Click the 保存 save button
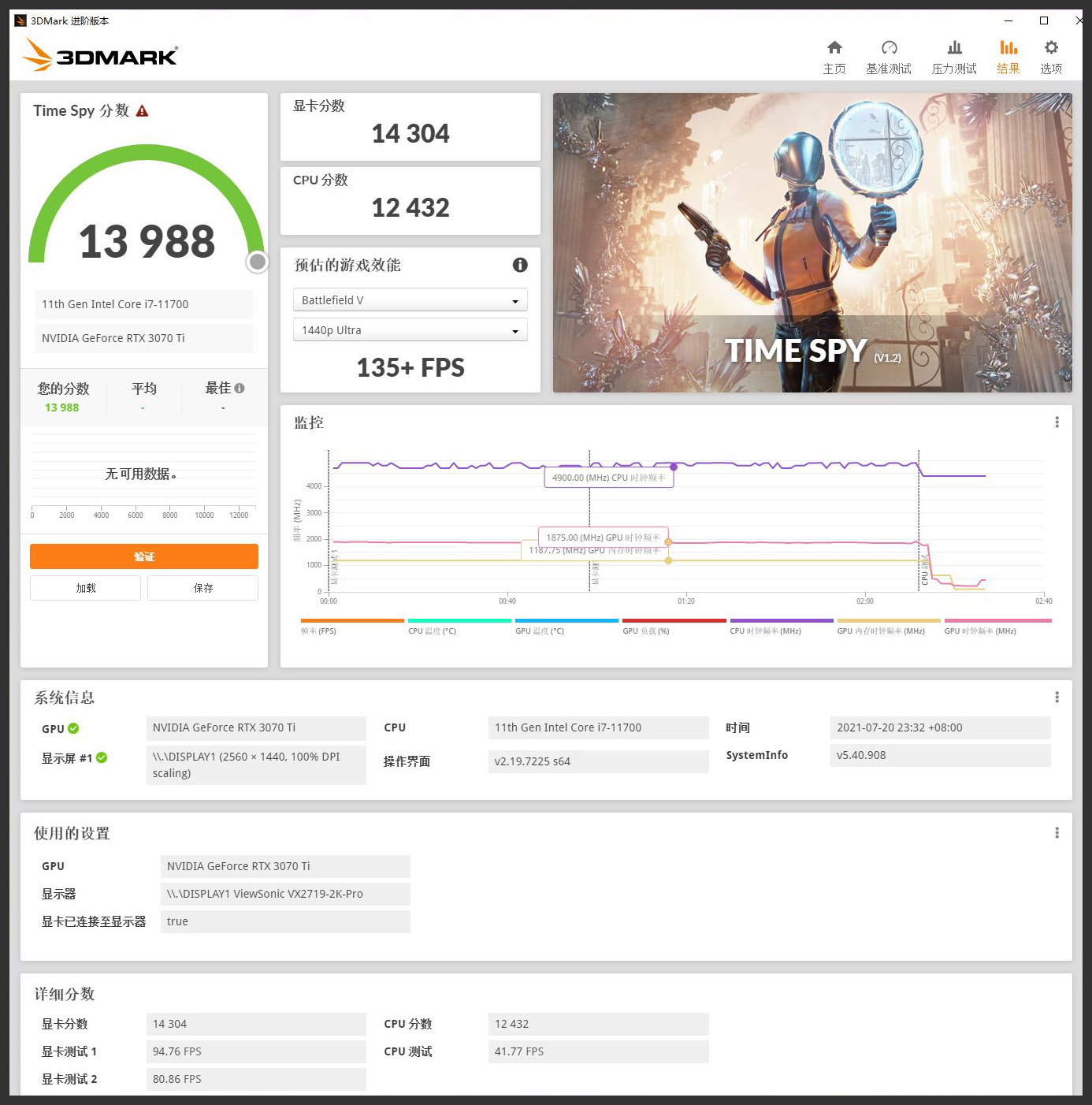1092x1105 pixels. point(202,588)
